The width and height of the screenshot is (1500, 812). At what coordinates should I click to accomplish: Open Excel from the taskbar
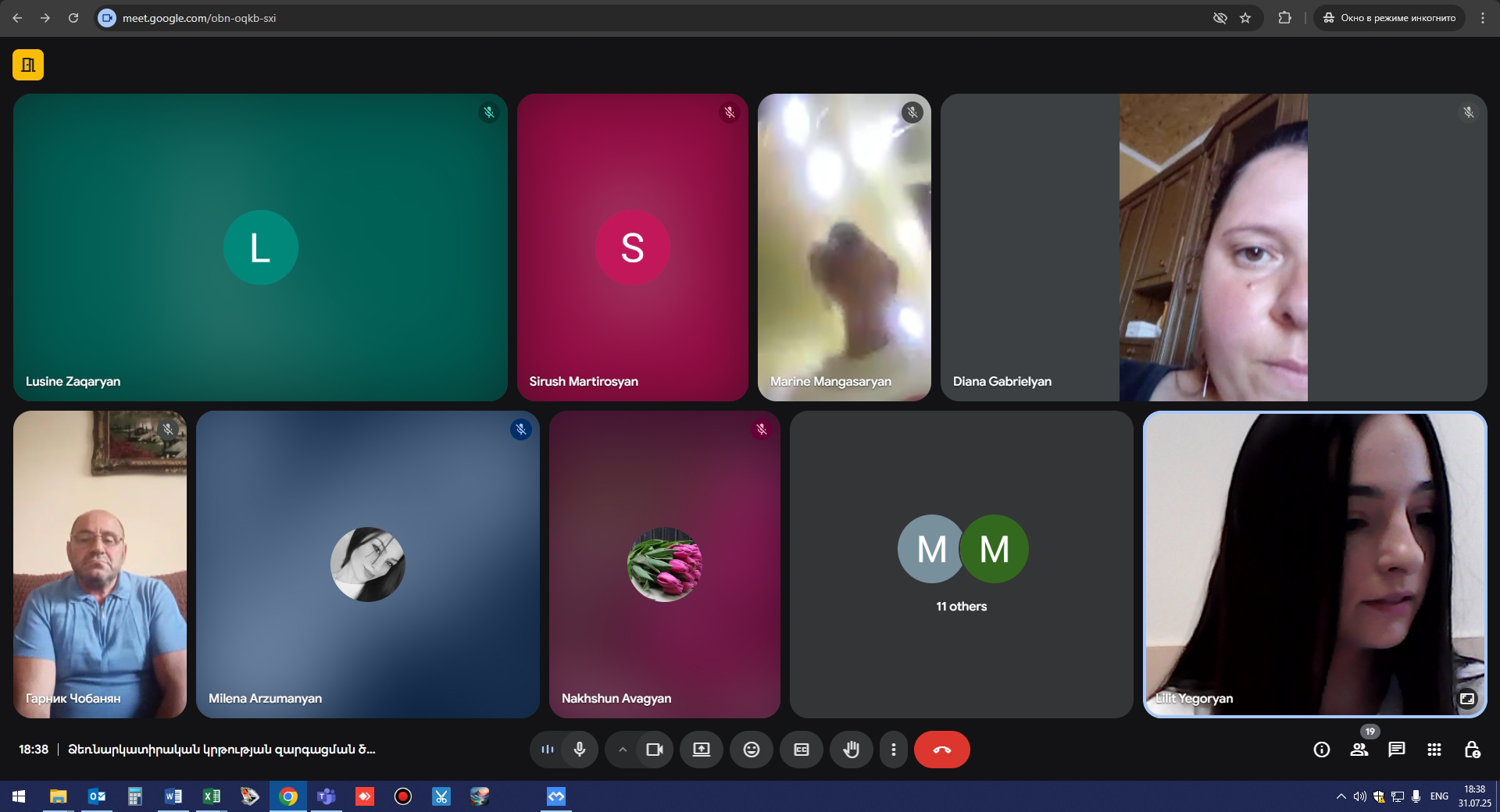pos(212,796)
